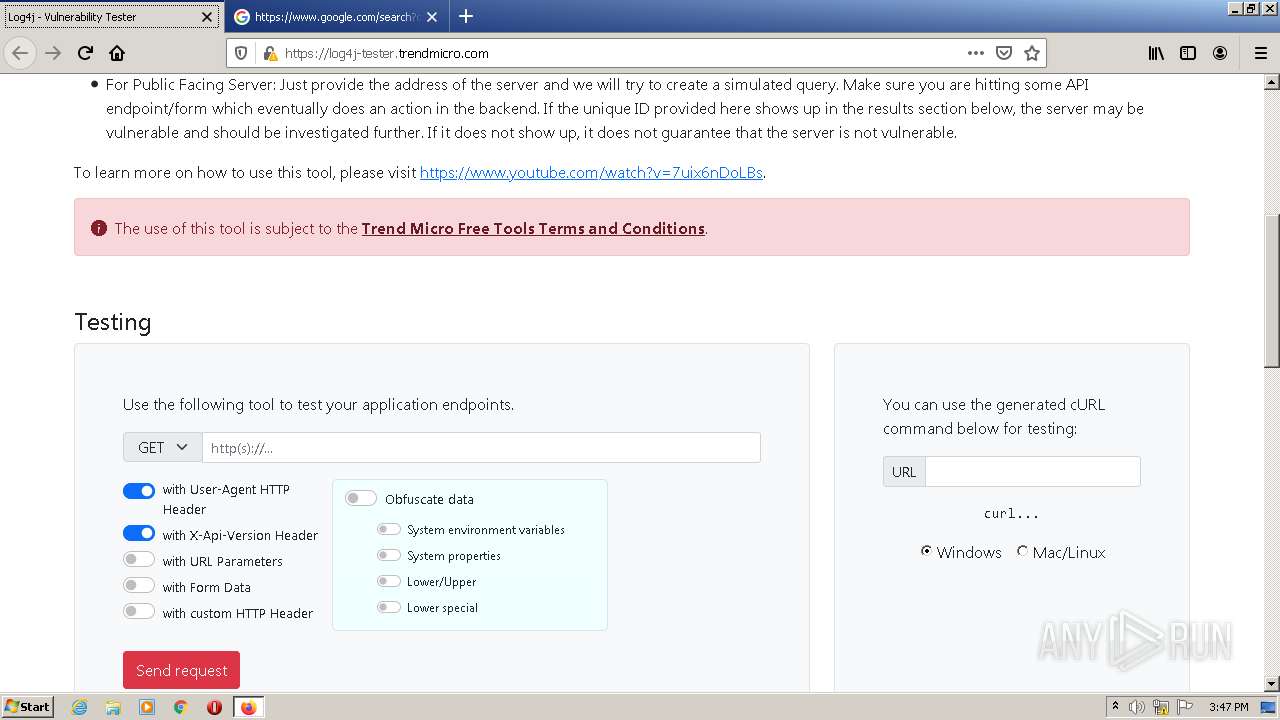Open the Windows Start menu

tap(27, 707)
